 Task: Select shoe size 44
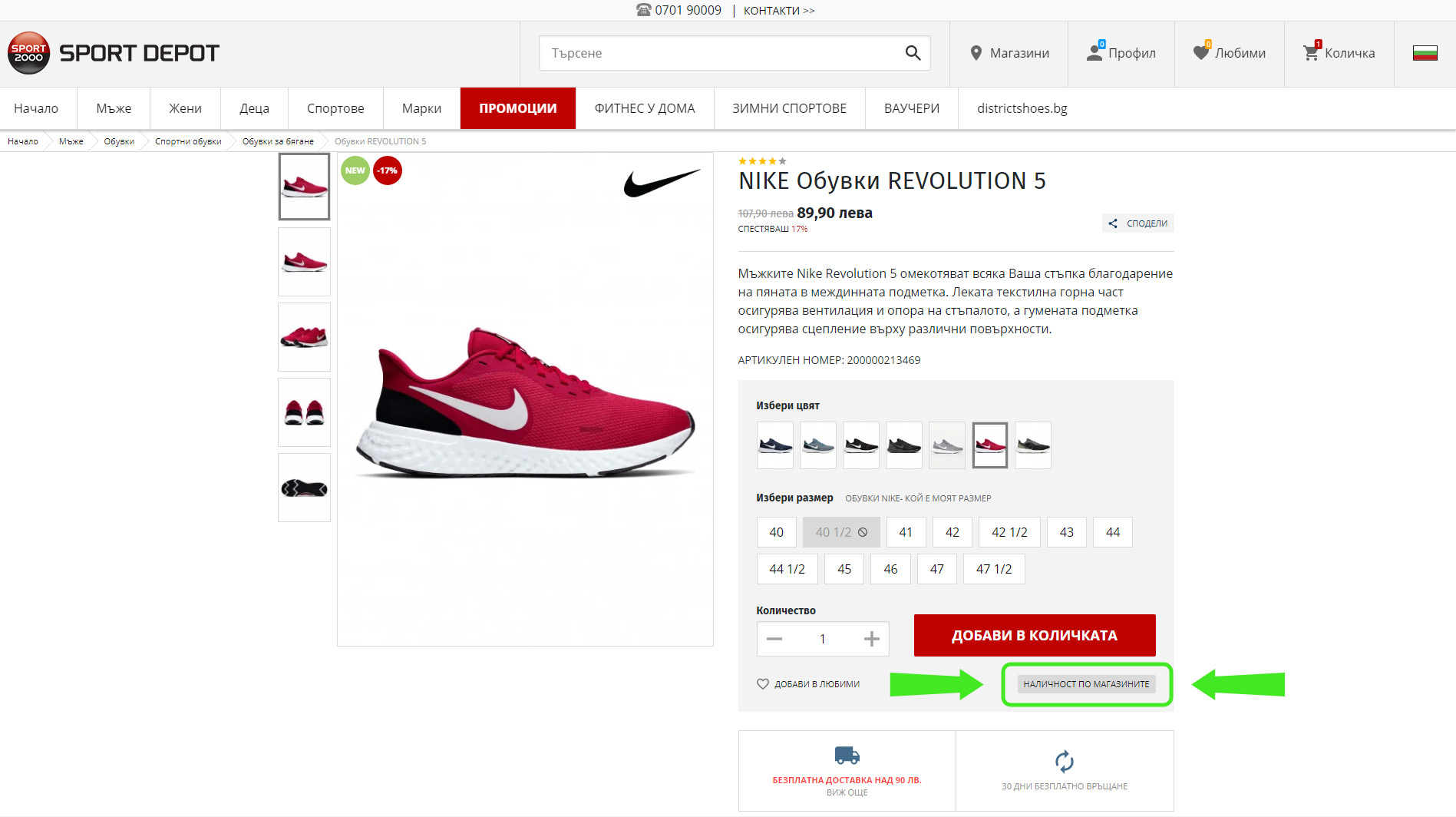coord(1113,532)
